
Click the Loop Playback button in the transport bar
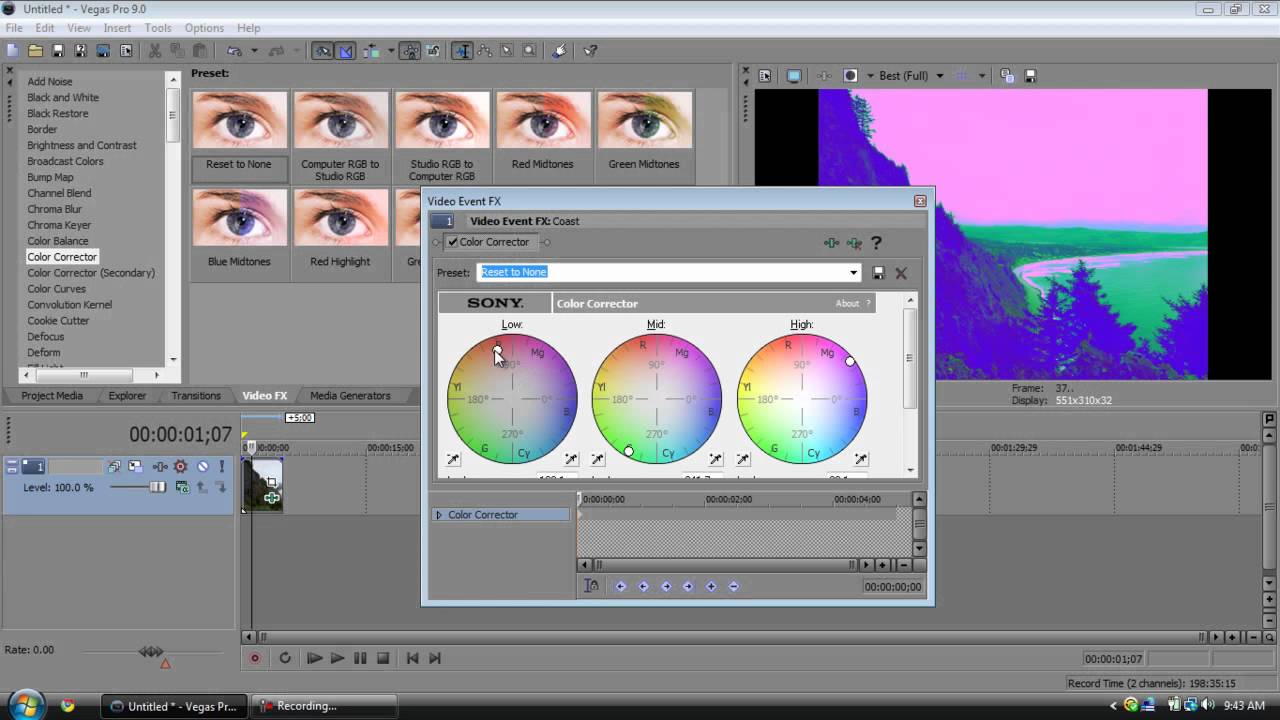pyautogui.click(x=285, y=658)
